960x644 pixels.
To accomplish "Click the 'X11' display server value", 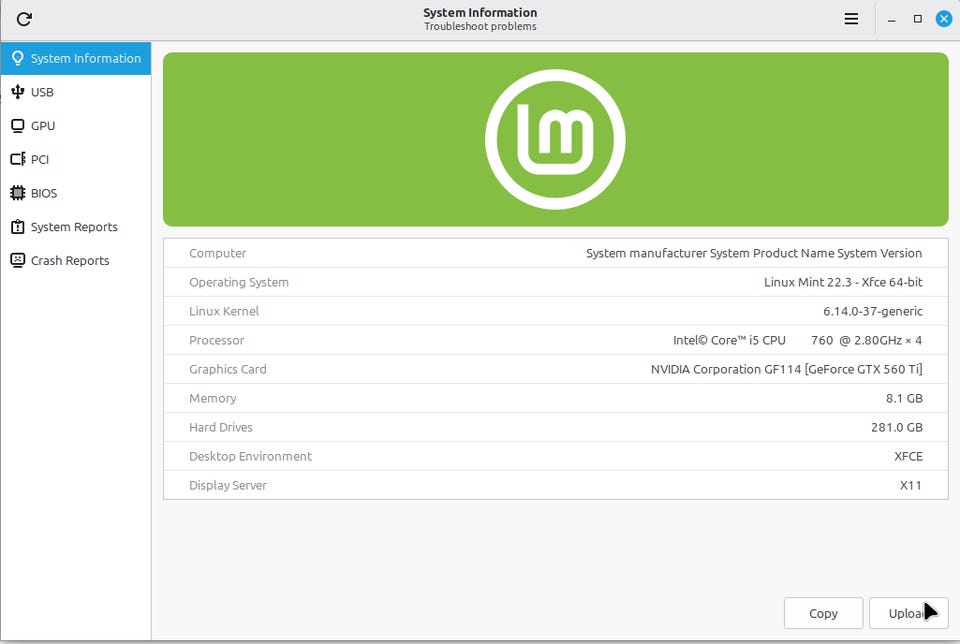I will point(910,485).
